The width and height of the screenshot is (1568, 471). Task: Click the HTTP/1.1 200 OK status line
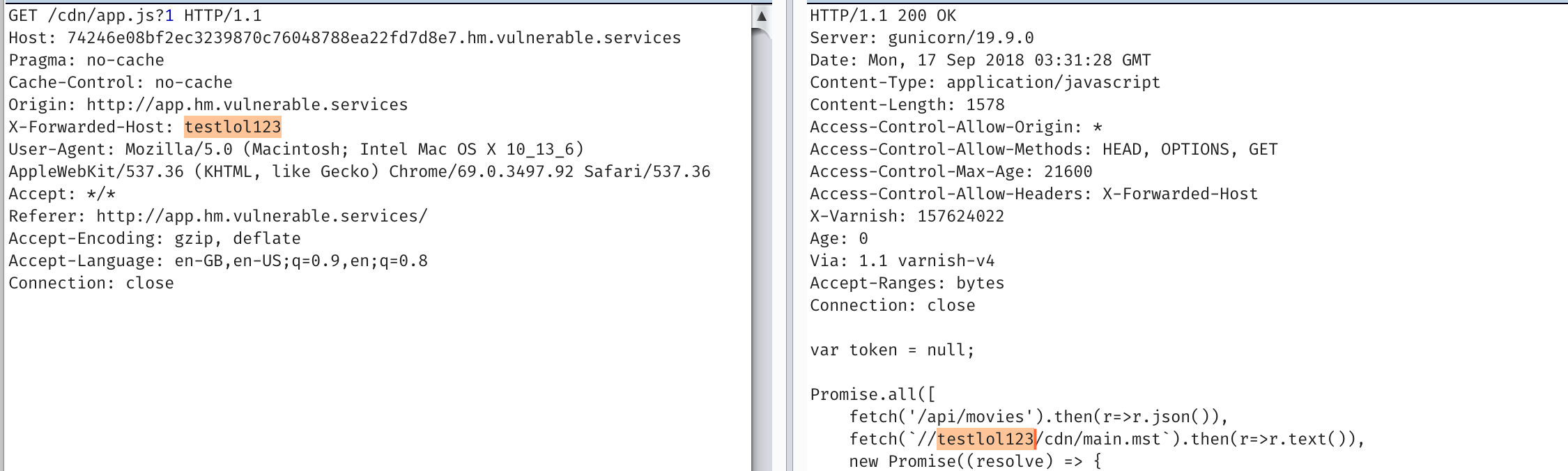(882, 15)
